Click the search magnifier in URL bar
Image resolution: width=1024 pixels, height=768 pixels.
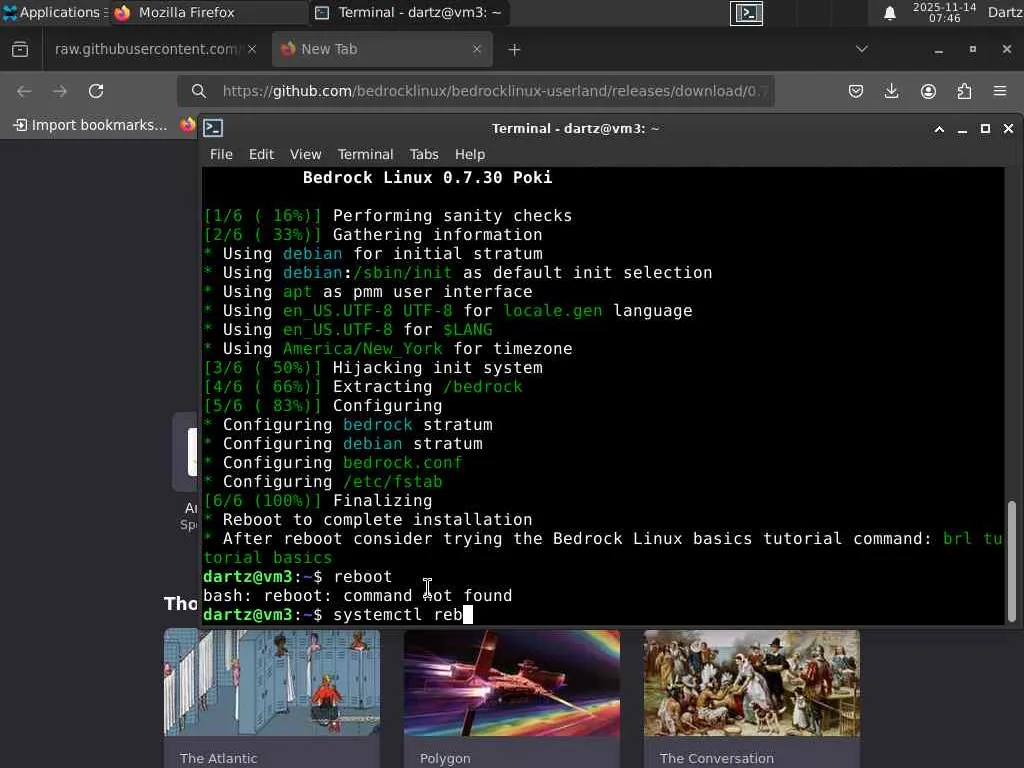199,91
